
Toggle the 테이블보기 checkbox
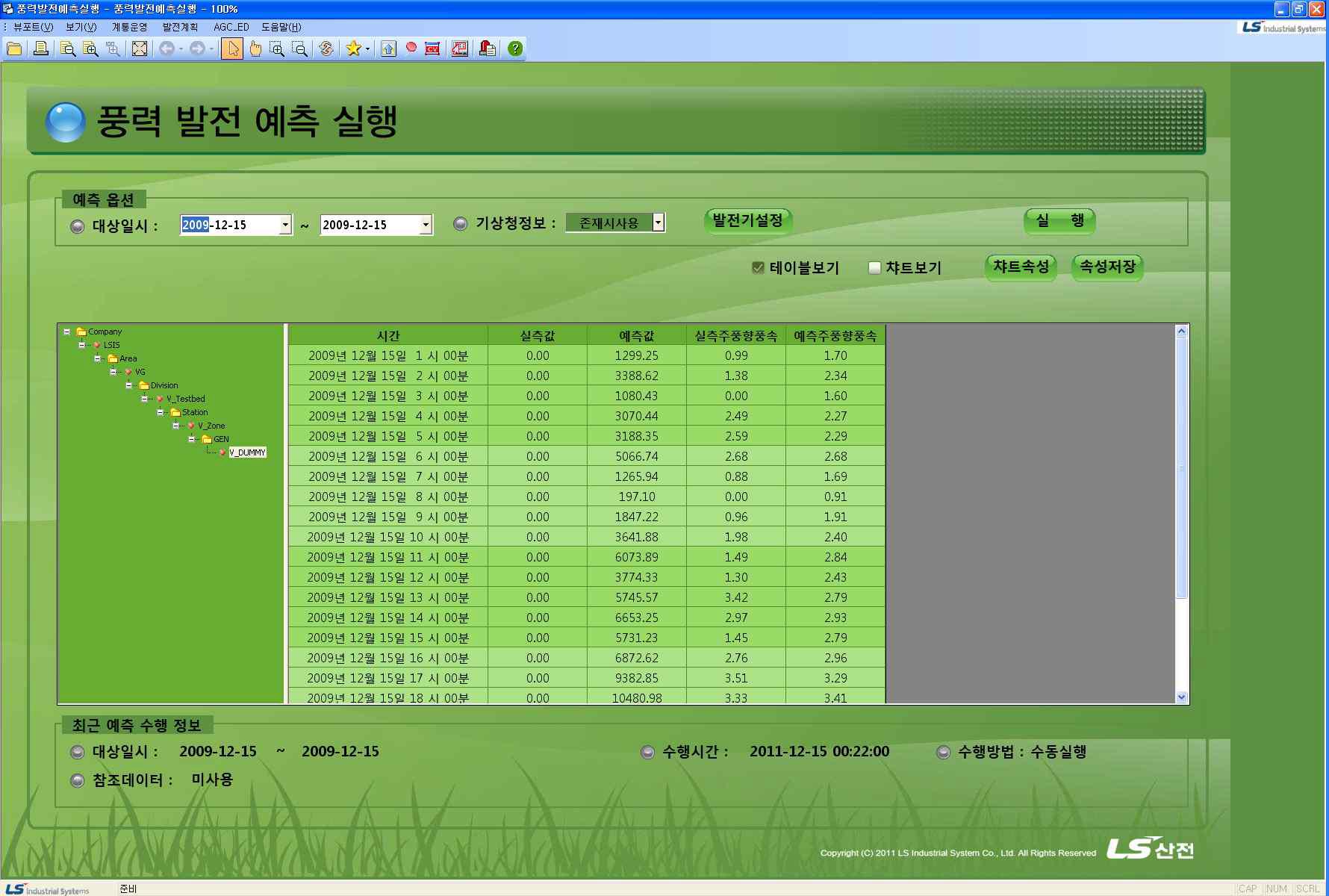tap(758, 267)
